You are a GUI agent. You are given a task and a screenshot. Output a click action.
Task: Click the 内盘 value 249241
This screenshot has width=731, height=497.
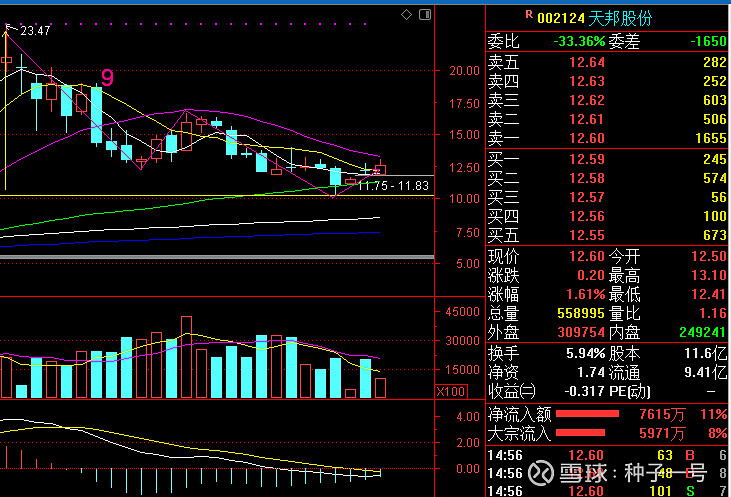coord(703,332)
